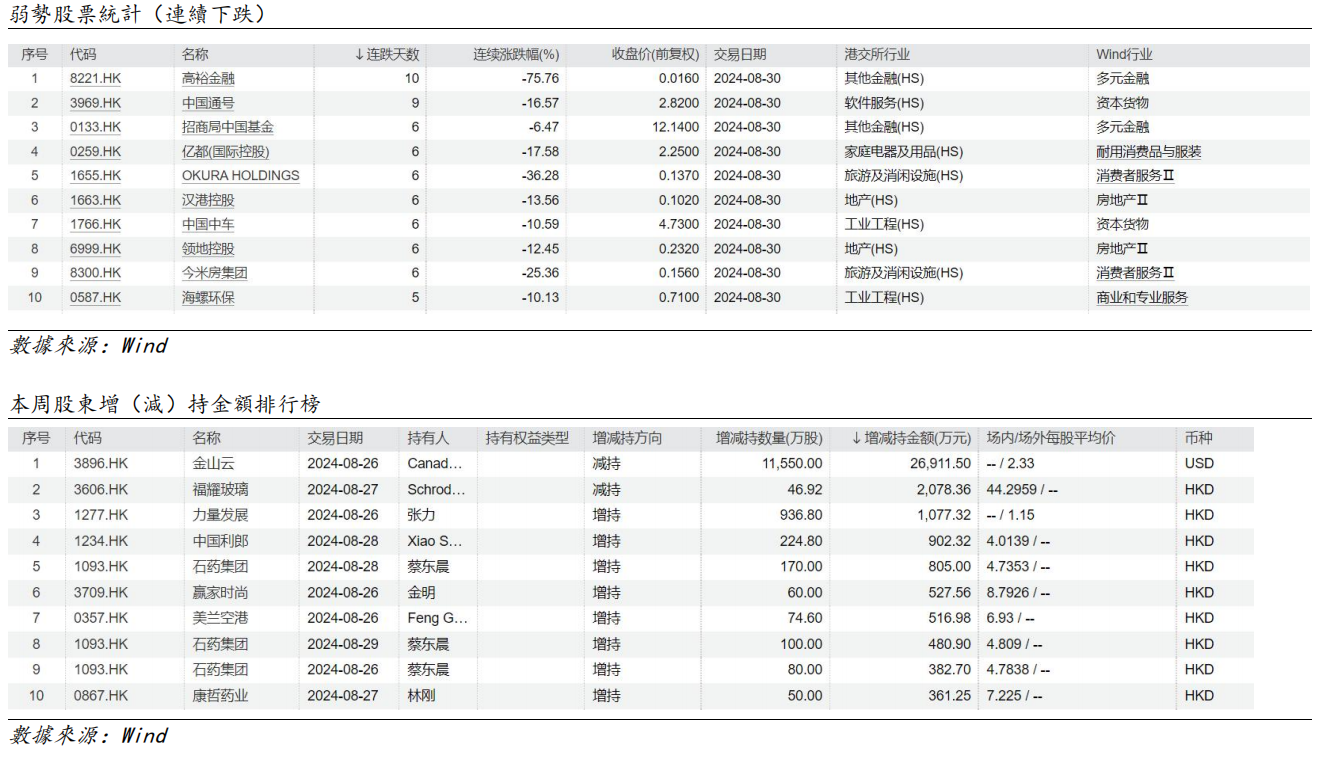Click the 场内/场外每股平均价 column header
Screen dimensions: 1324x757
point(1051,438)
